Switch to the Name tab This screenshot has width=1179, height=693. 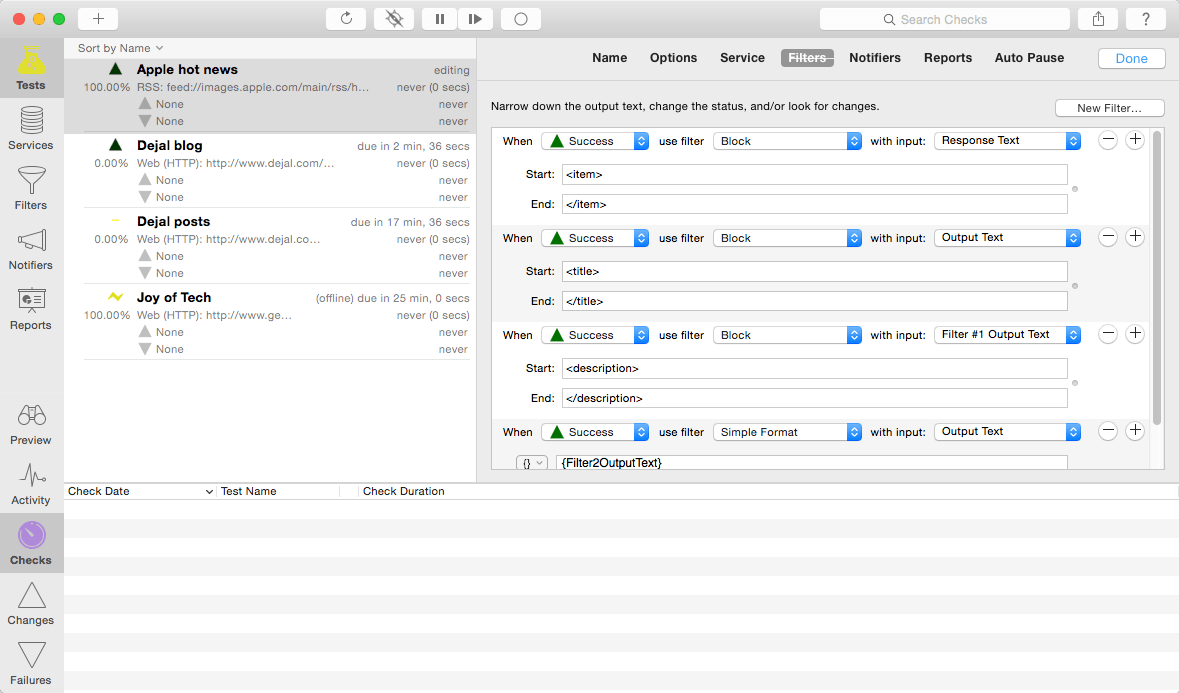point(609,58)
